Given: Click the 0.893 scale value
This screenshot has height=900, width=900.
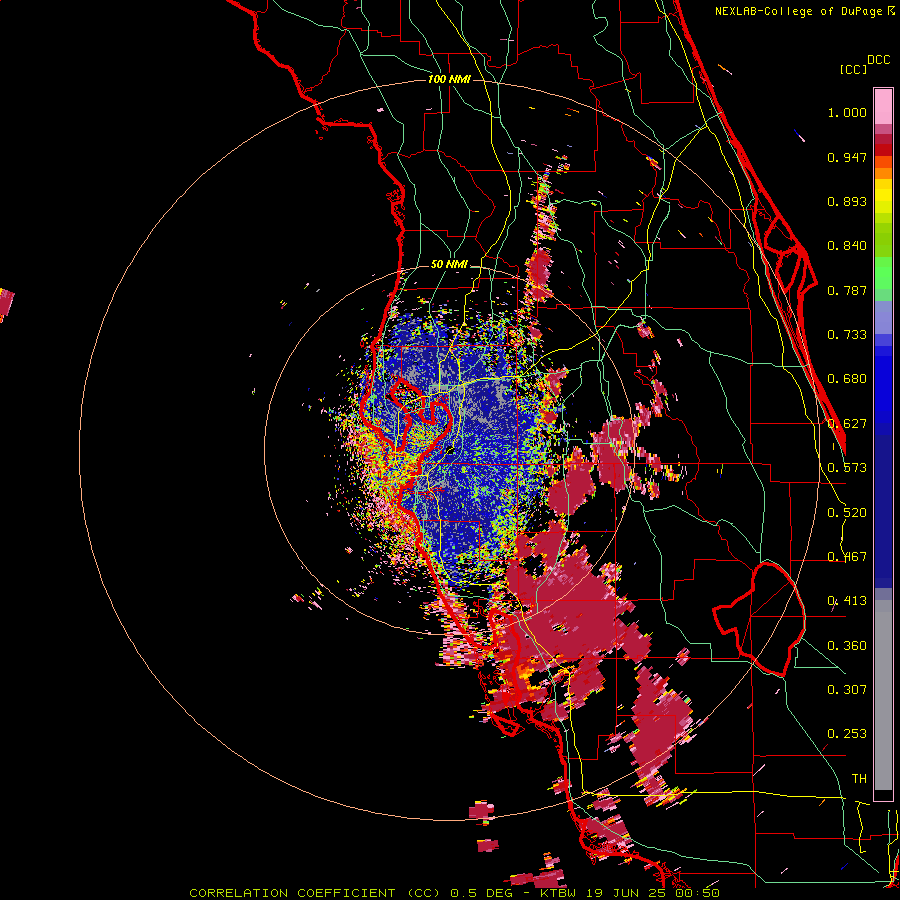Looking at the screenshot, I should pyautogui.click(x=847, y=201).
